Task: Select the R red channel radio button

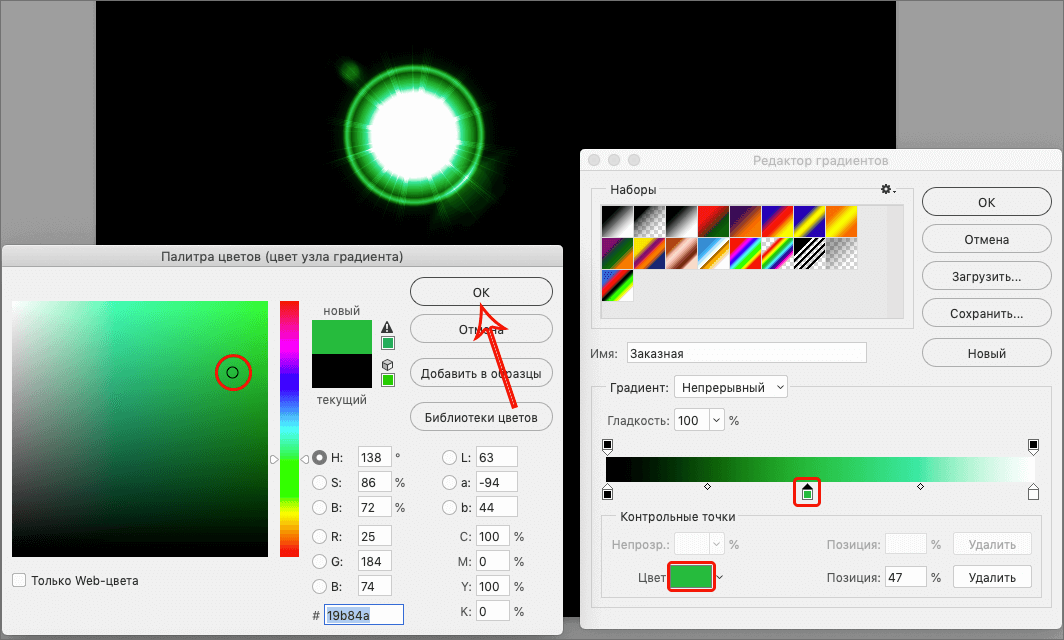Action: click(320, 535)
